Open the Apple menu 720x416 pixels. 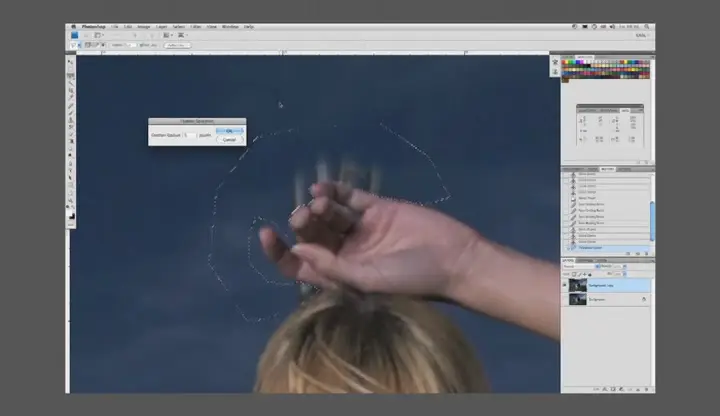tap(73, 27)
